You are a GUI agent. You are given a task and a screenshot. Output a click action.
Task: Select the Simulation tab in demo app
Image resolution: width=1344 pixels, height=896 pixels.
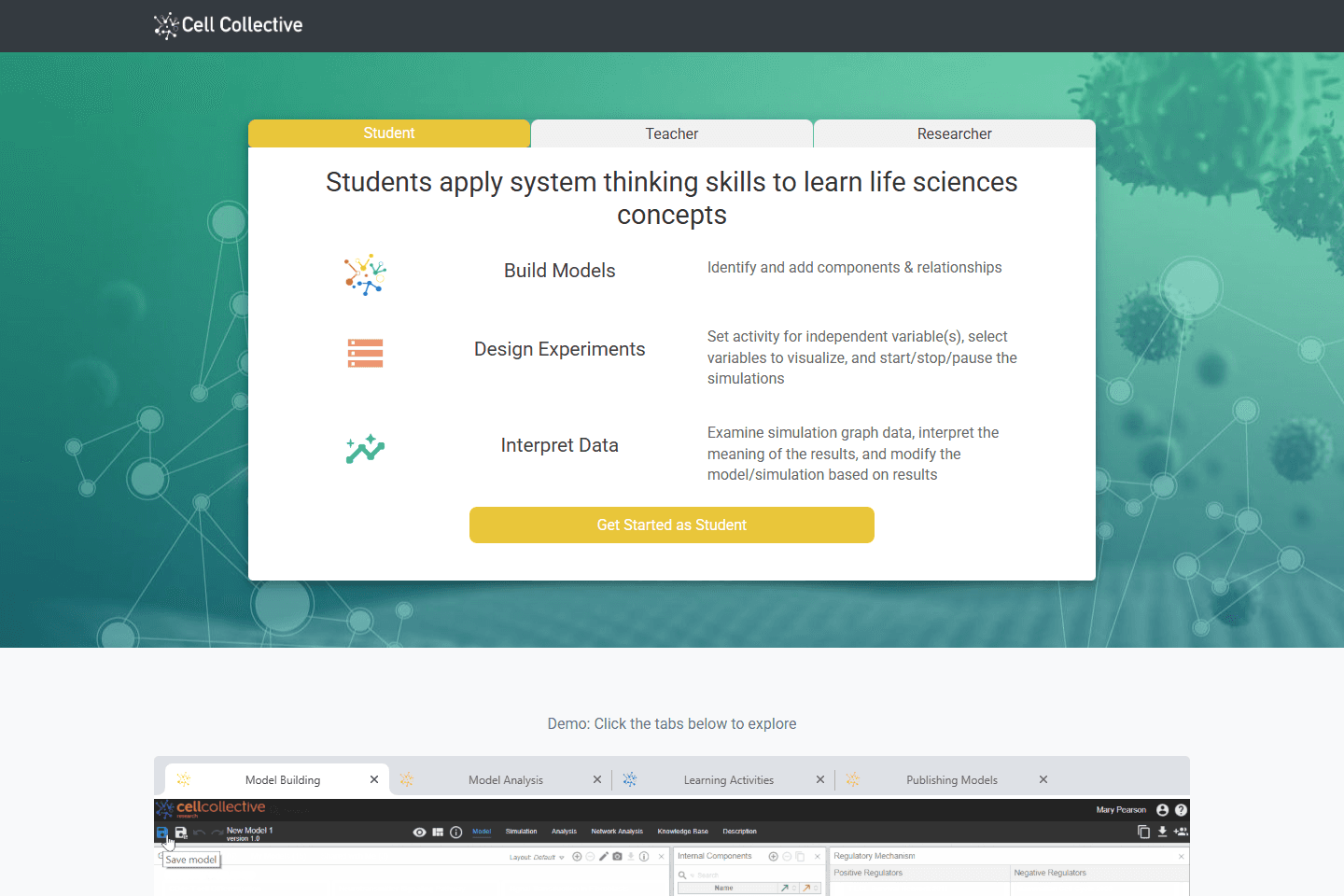click(x=521, y=832)
